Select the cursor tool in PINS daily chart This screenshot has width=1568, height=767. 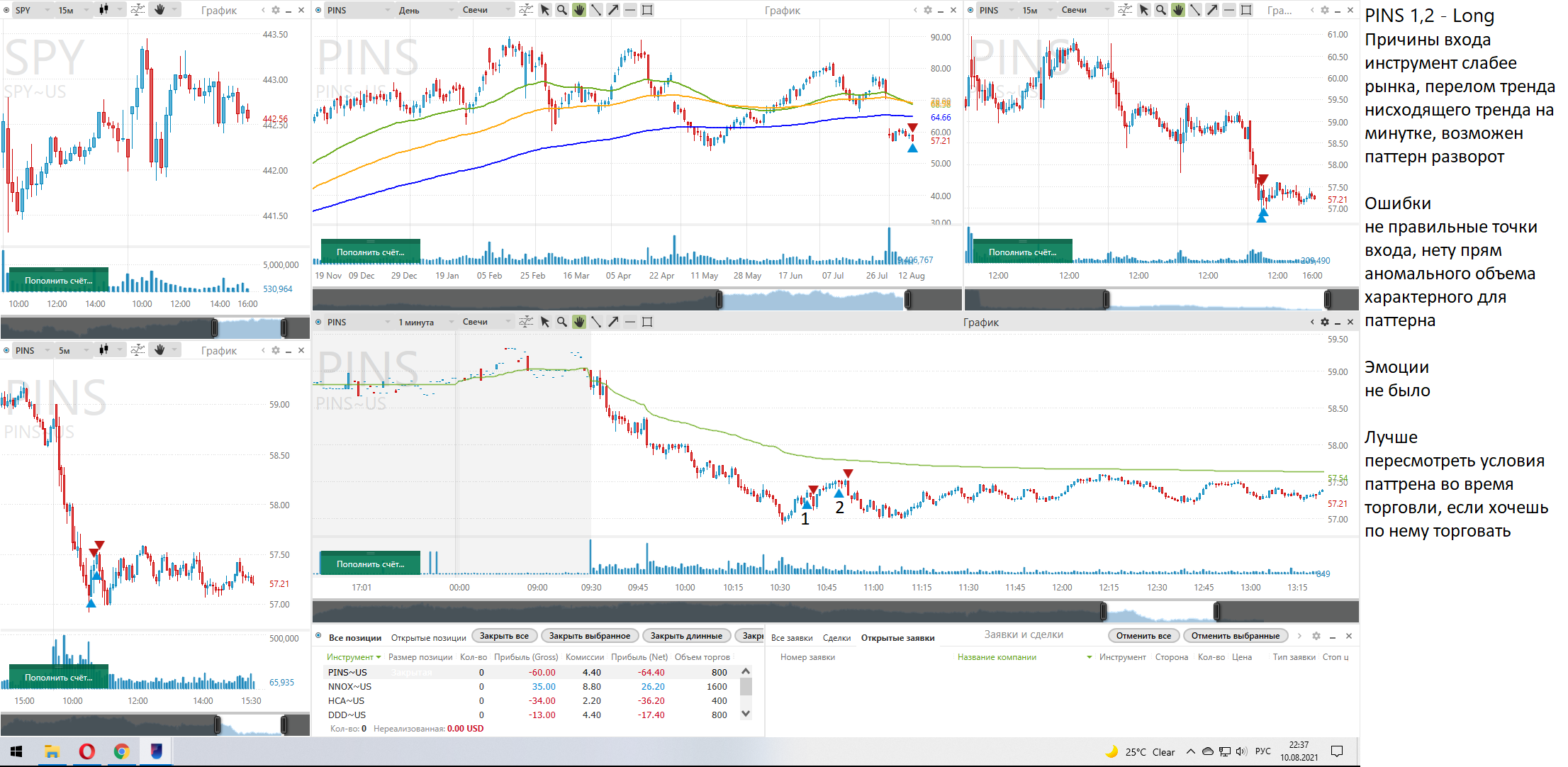click(545, 10)
